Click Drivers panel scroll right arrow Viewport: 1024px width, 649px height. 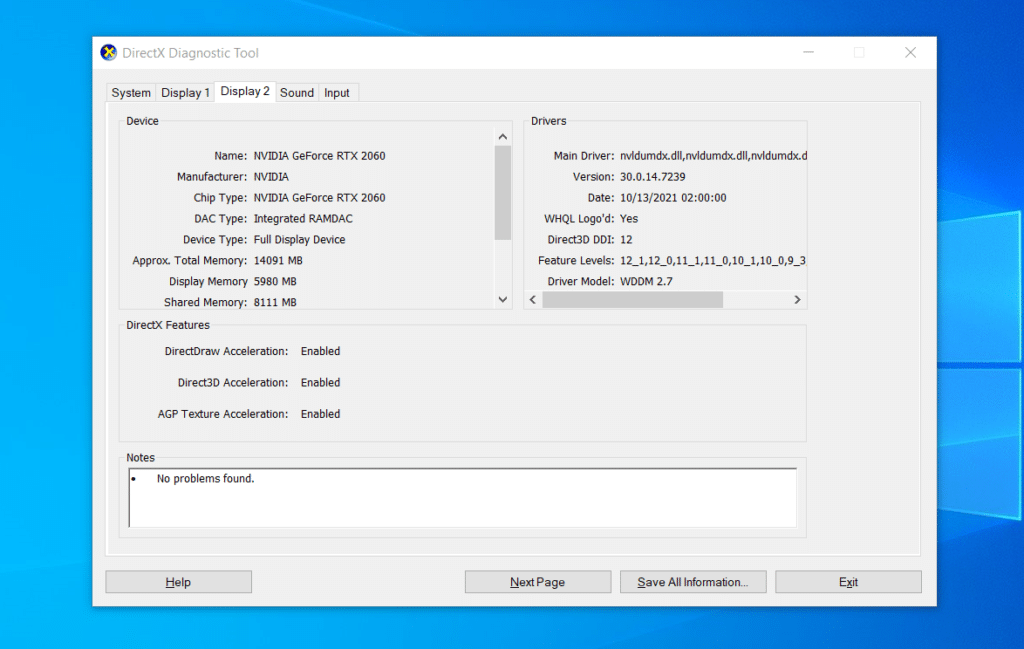[797, 300]
